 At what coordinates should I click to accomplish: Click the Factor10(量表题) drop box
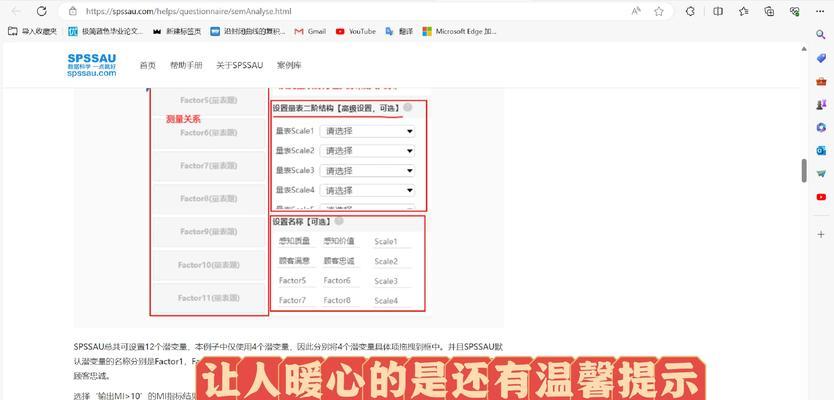click(x=208, y=265)
